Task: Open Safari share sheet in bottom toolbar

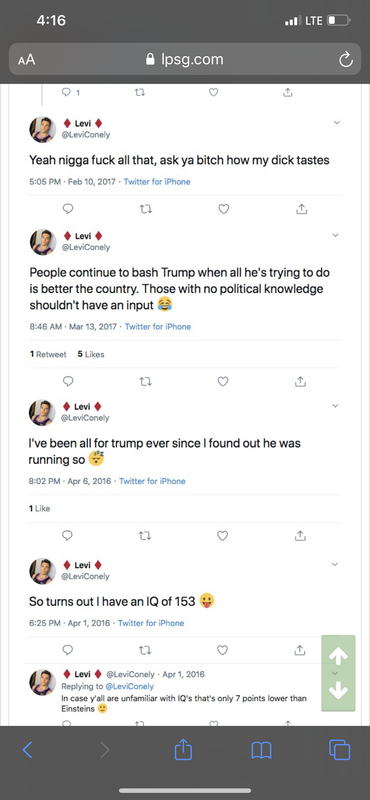Action: 183,749
